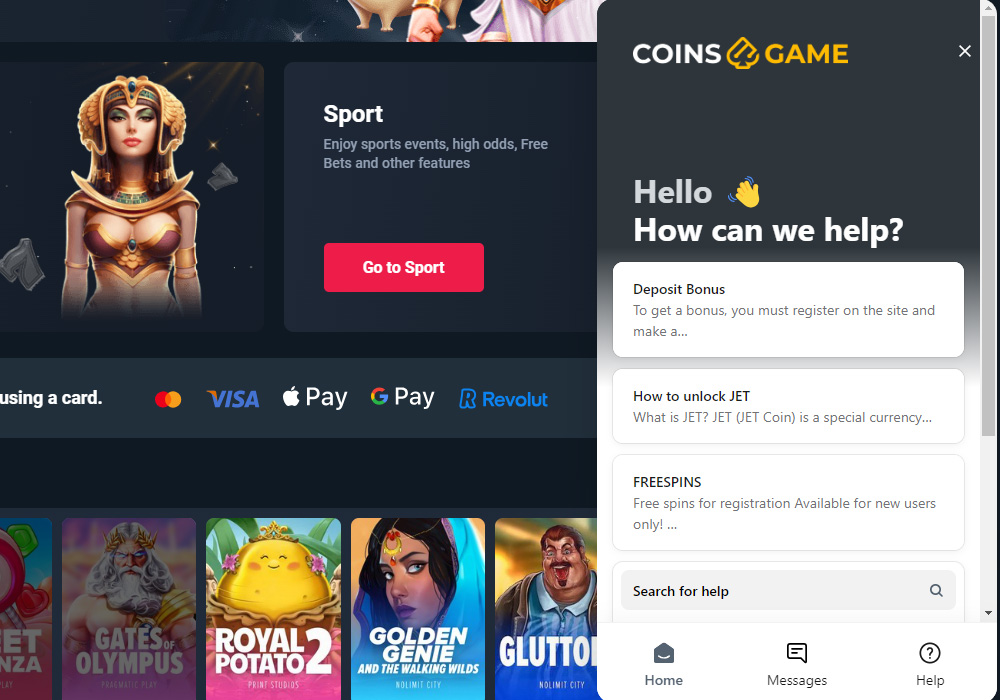1000x700 pixels.
Task: Open the FREESPINS help article
Action: [788, 502]
